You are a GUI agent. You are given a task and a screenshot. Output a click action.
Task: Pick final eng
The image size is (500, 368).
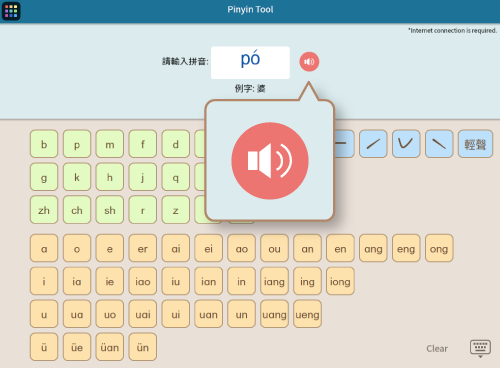tap(406, 248)
